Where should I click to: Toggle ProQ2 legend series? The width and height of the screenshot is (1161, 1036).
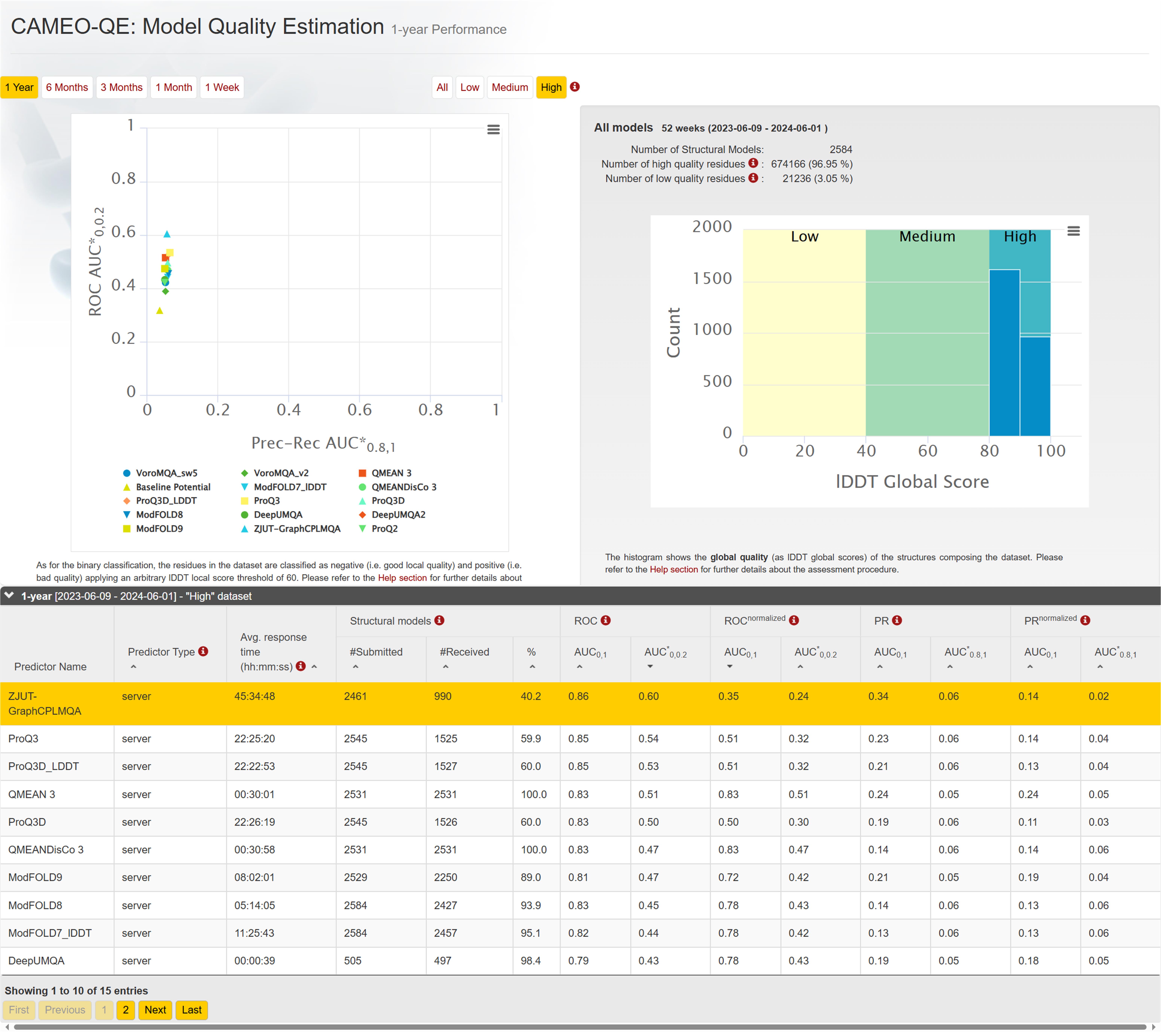tap(378, 529)
